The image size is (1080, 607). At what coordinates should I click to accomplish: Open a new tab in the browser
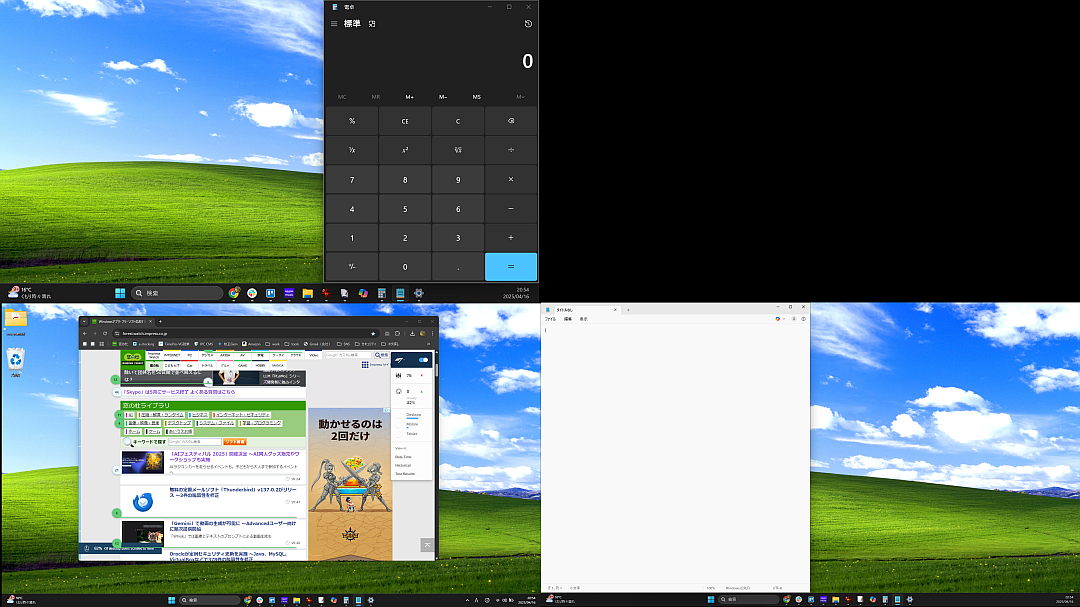click(160, 321)
